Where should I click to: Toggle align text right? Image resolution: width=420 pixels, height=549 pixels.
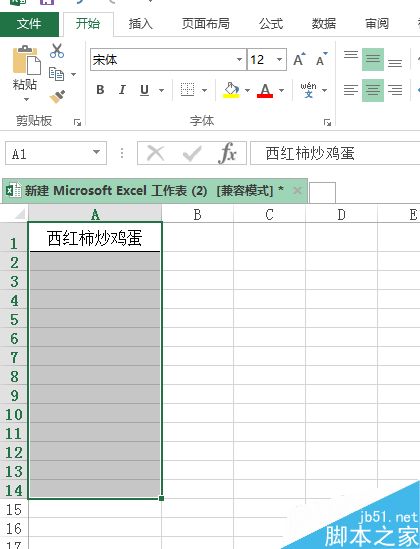tap(395, 90)
